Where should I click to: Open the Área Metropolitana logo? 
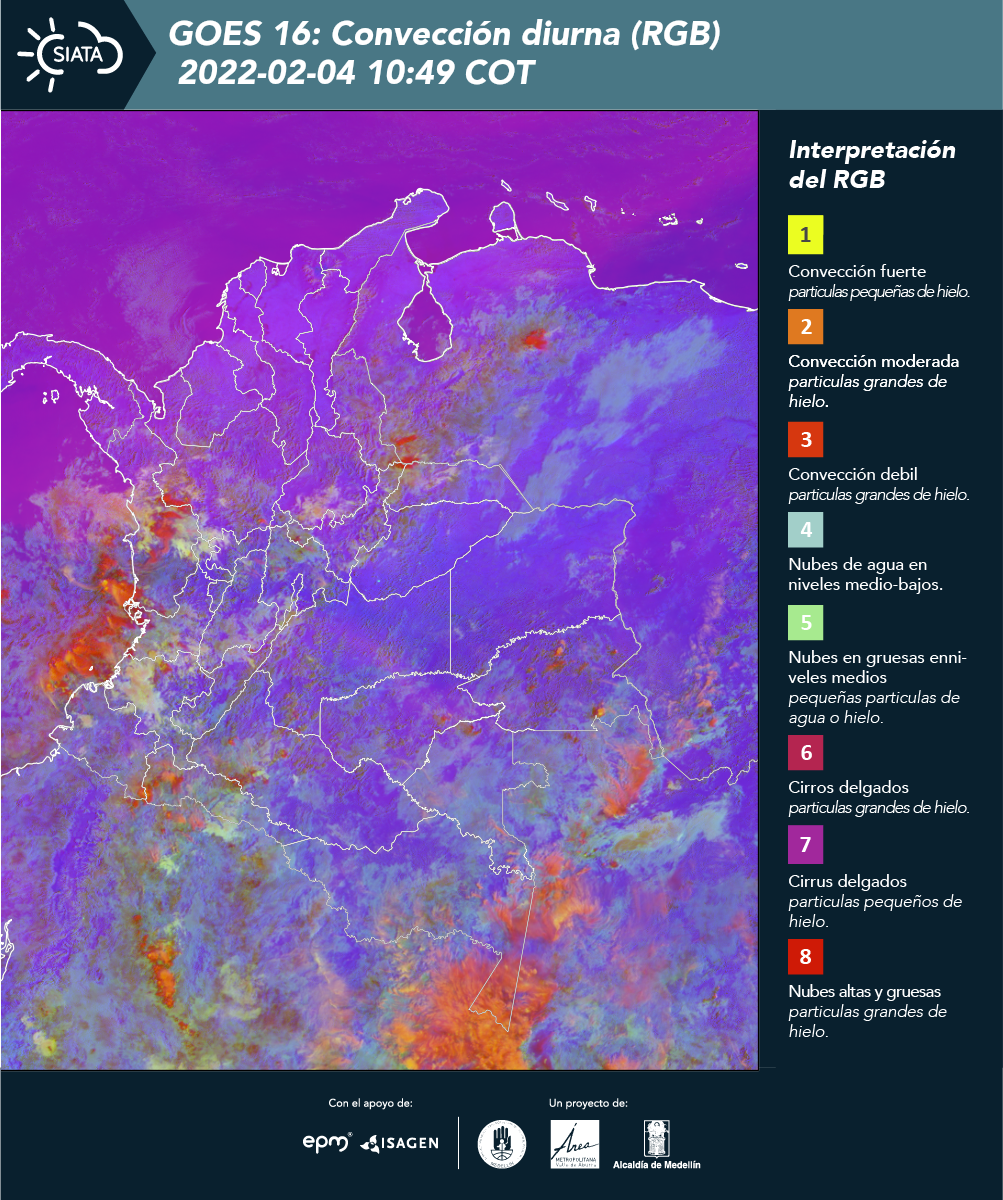[x=575, y=1144]
